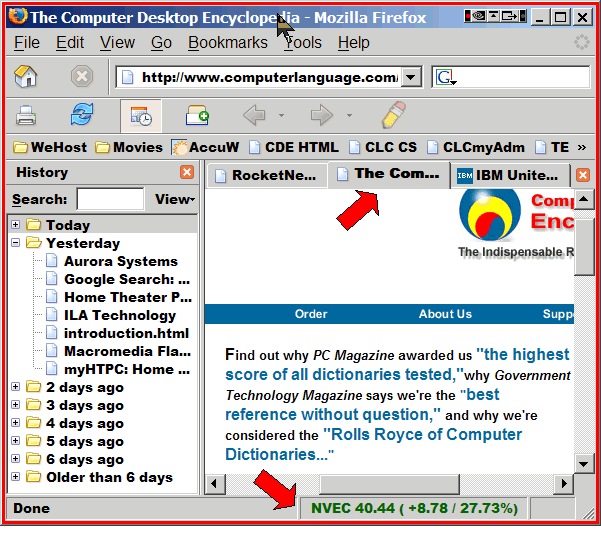Open the WeHost bookmarks folder
The width and height of the screenshot is (601, 540).
[50, 147]
